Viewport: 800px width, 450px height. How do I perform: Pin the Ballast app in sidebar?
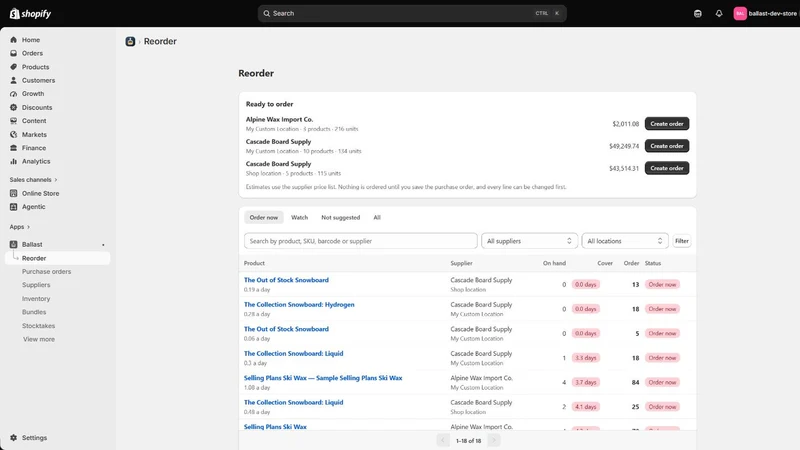click(103, 245)
